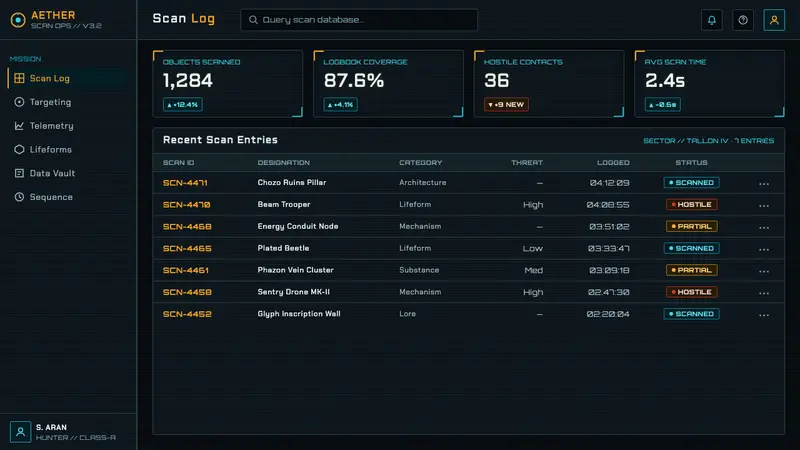The image size is (800, 450).
Task: Select the Chozo Ruins Pillar designation
Action: click(292, 183)
